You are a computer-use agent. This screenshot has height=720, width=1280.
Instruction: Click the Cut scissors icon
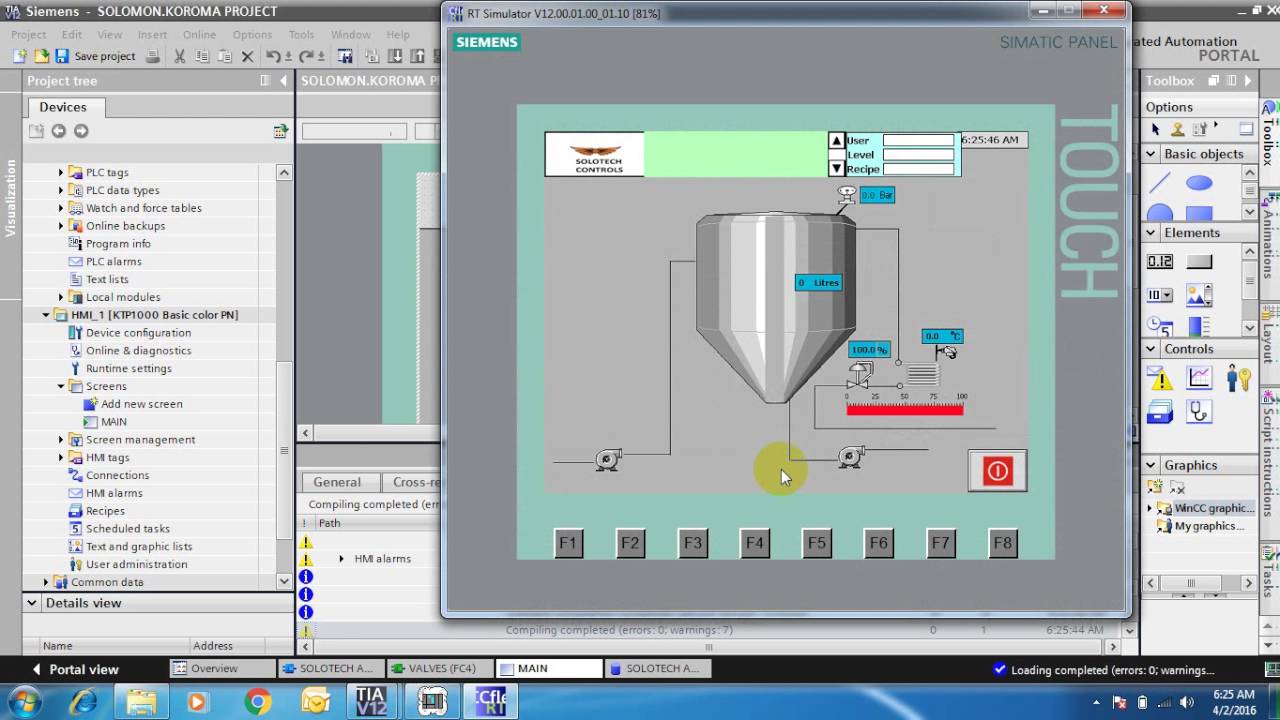pyautogui.click(x=180, y=56)
